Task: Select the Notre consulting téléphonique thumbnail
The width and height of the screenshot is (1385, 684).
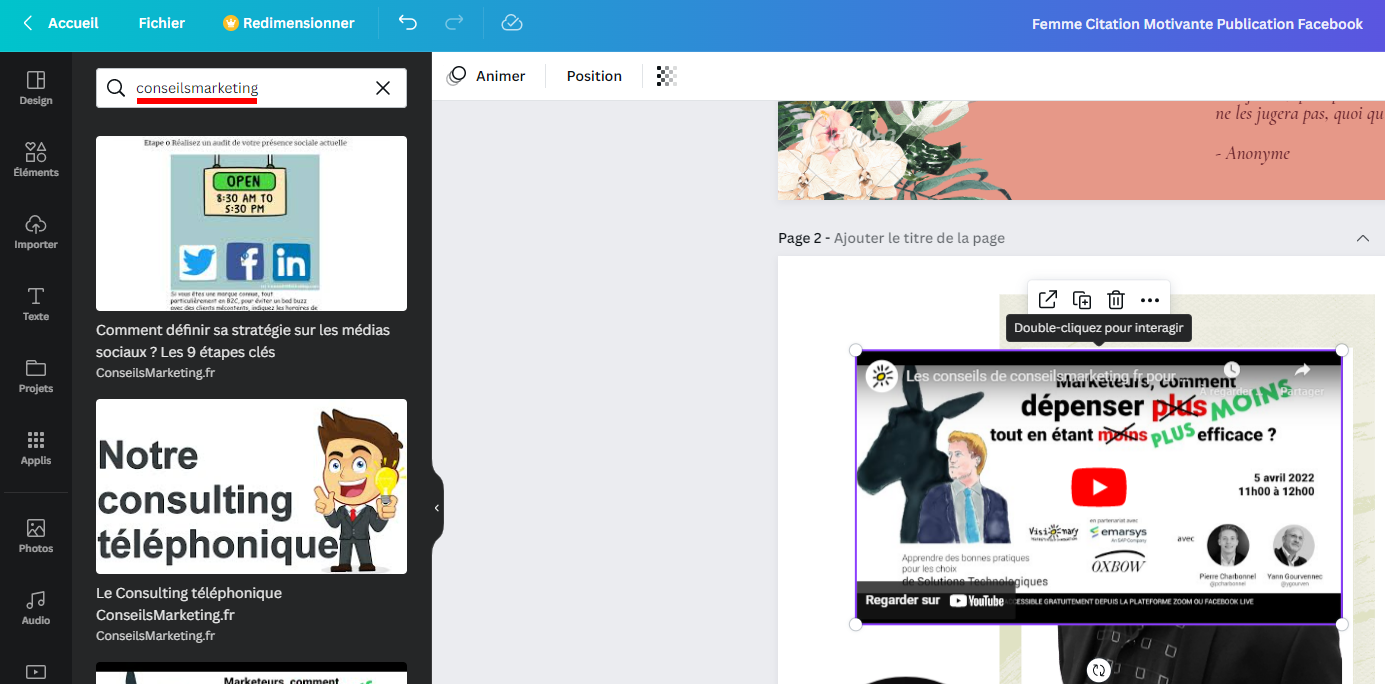Action: coord(251,486)
